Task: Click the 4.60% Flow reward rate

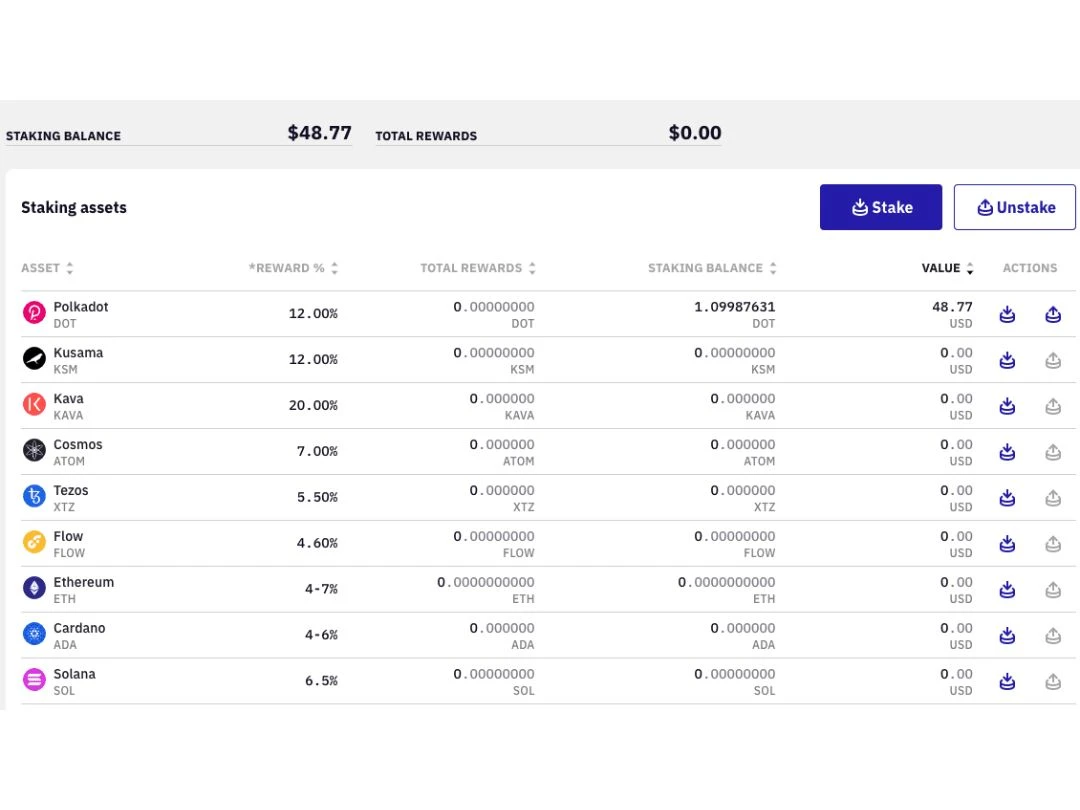Action: (x=318, y=543)
